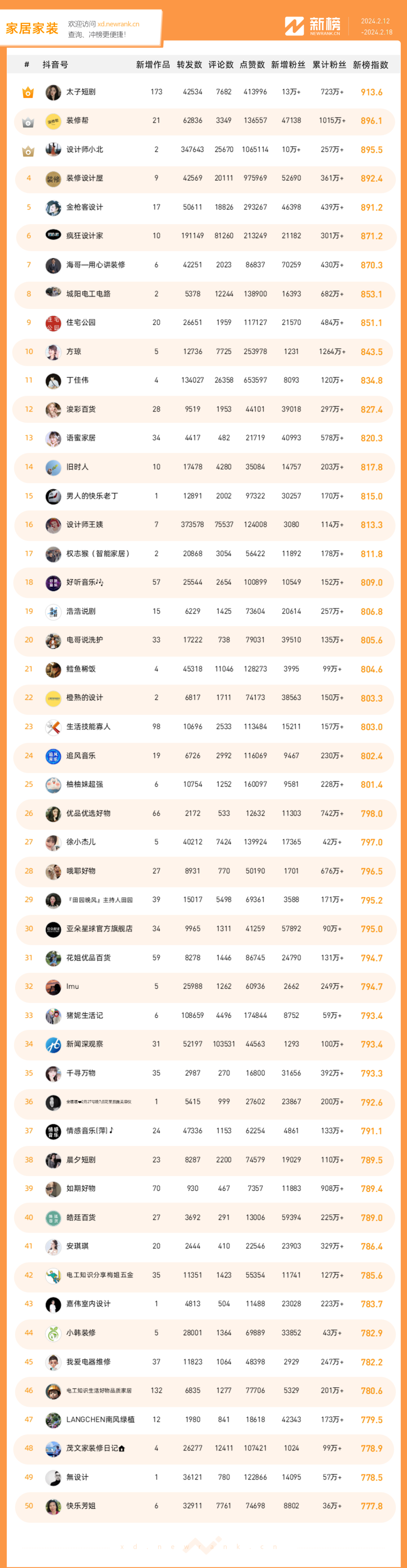Open the xd.newrank.cn link
The width and height of the screenshot is (407, 1568).
pos(119,25)
